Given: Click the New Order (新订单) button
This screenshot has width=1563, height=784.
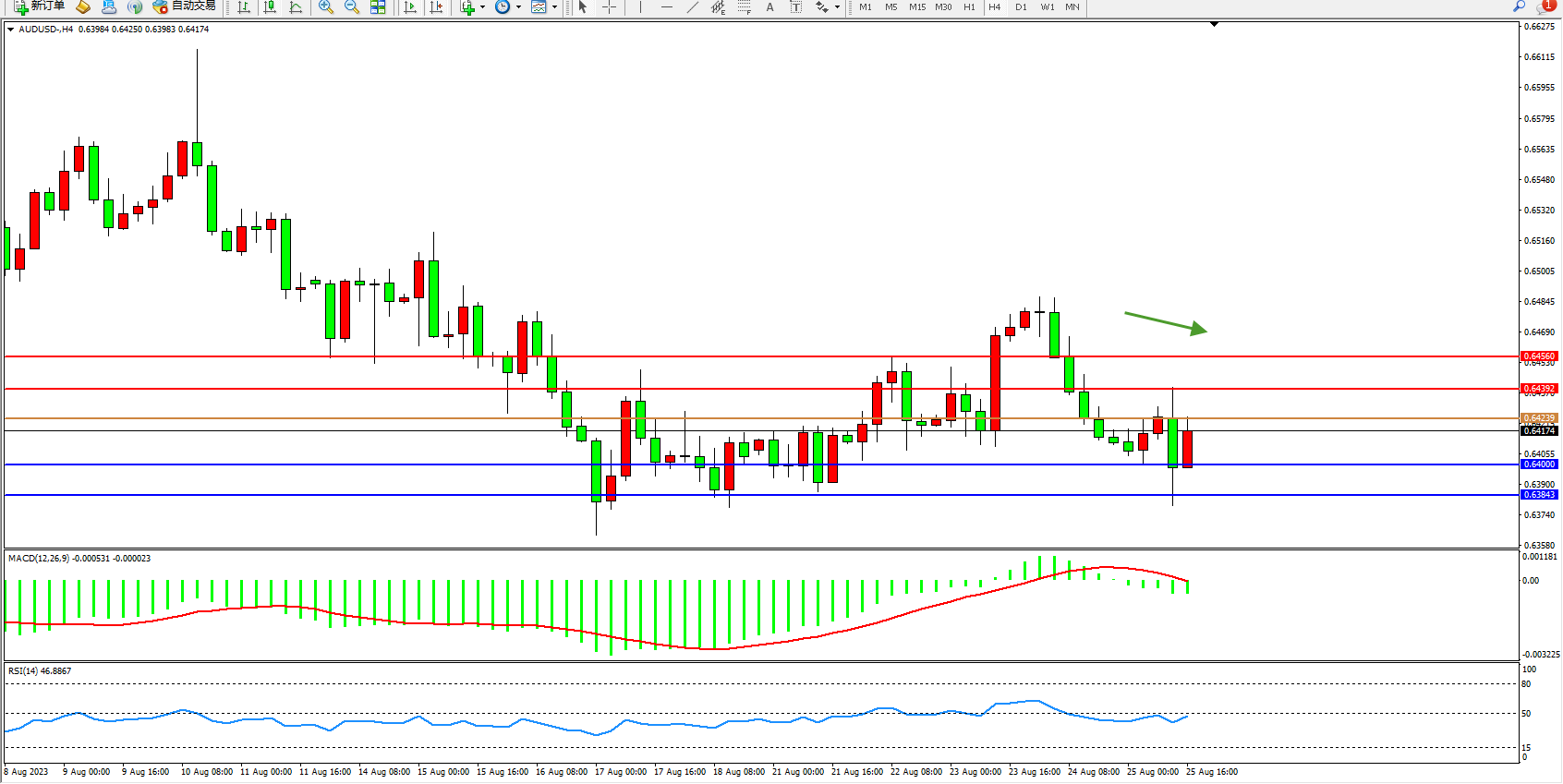Looking at the screenshot, I should click(x=39, y=6).
